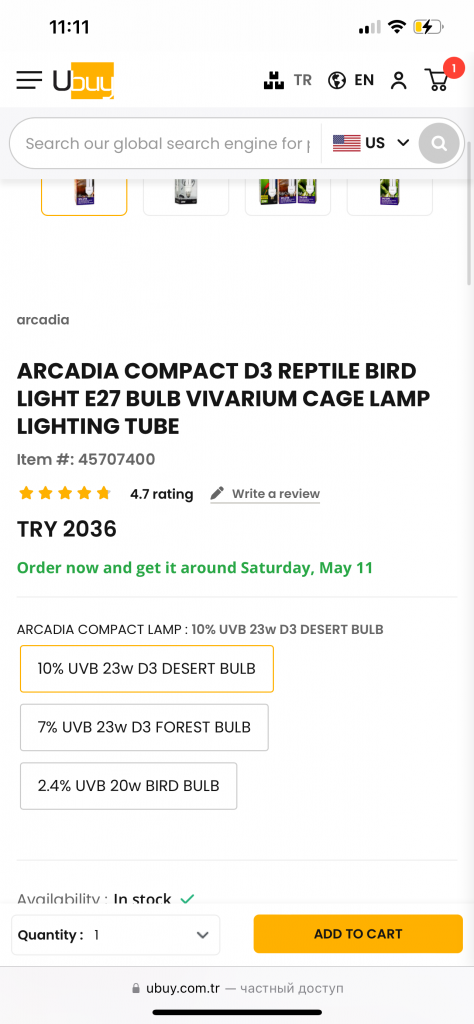Open the arcadia brand link
Screen dimensions: 474x1024
pos(43,320)
